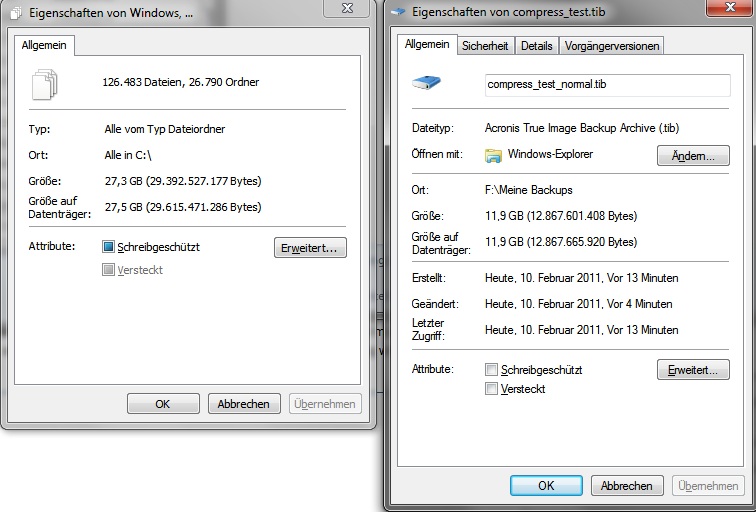Click value 'Alle vom Typ Dateiordner'

pos(165,129)
